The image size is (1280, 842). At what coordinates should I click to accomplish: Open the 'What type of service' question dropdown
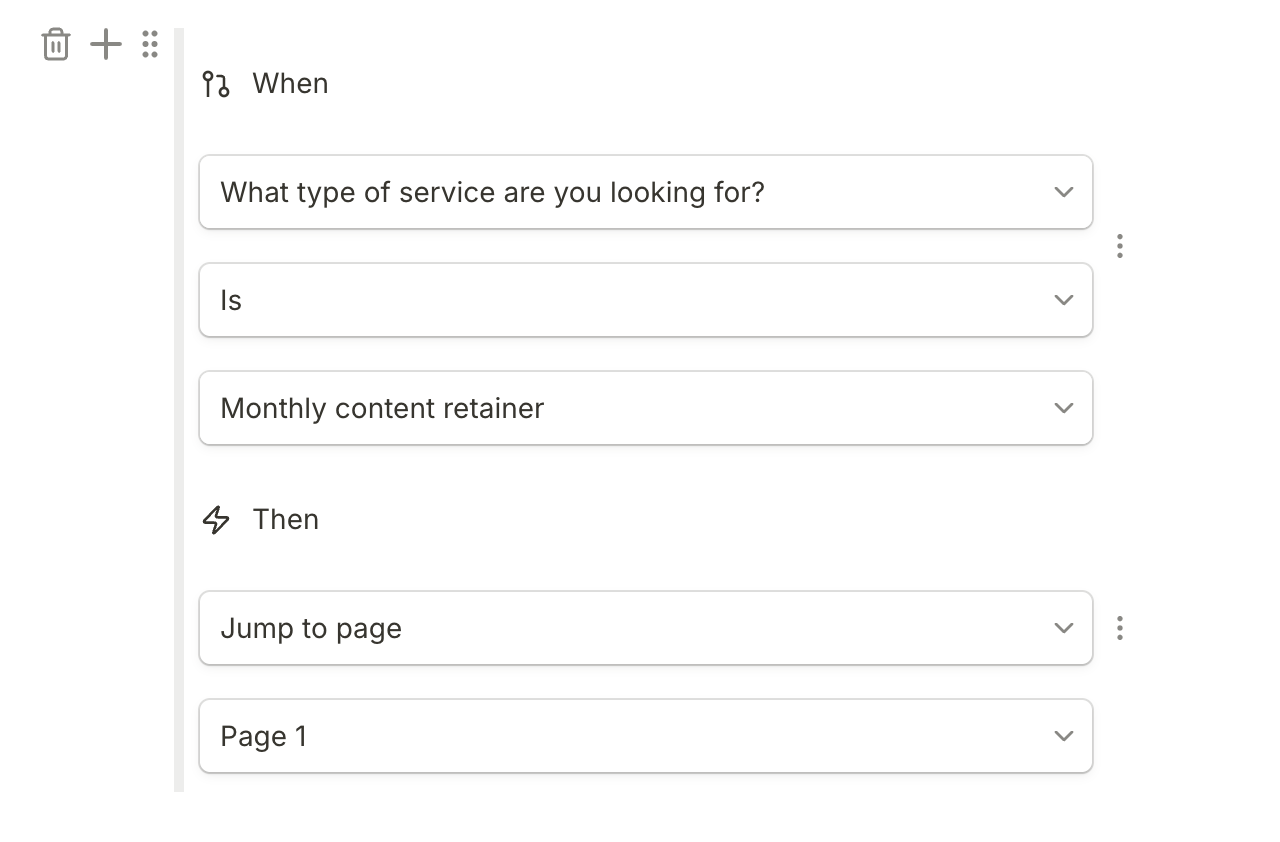pos(600,192)
